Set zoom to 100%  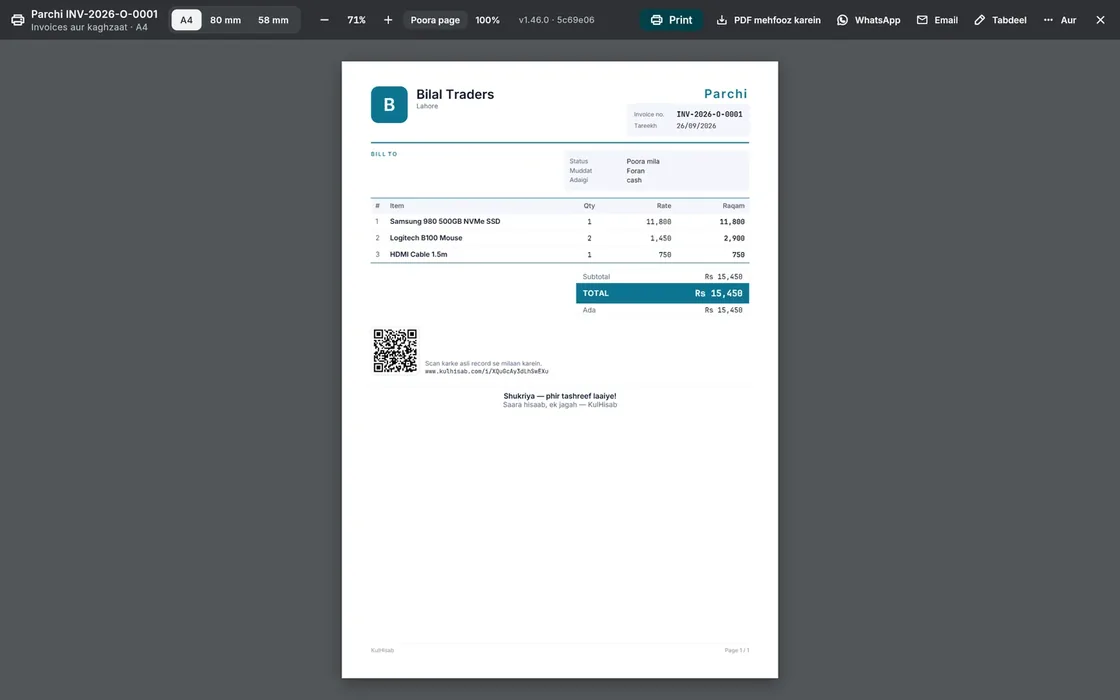487,20
